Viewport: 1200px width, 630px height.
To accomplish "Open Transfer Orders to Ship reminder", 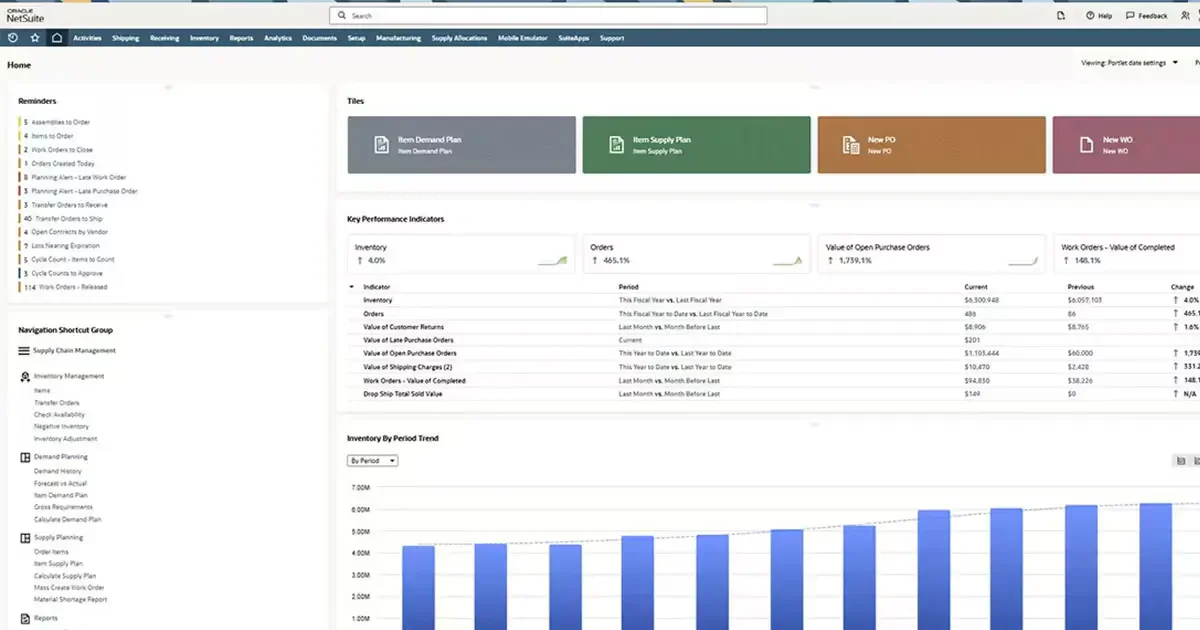I will 69,218.
